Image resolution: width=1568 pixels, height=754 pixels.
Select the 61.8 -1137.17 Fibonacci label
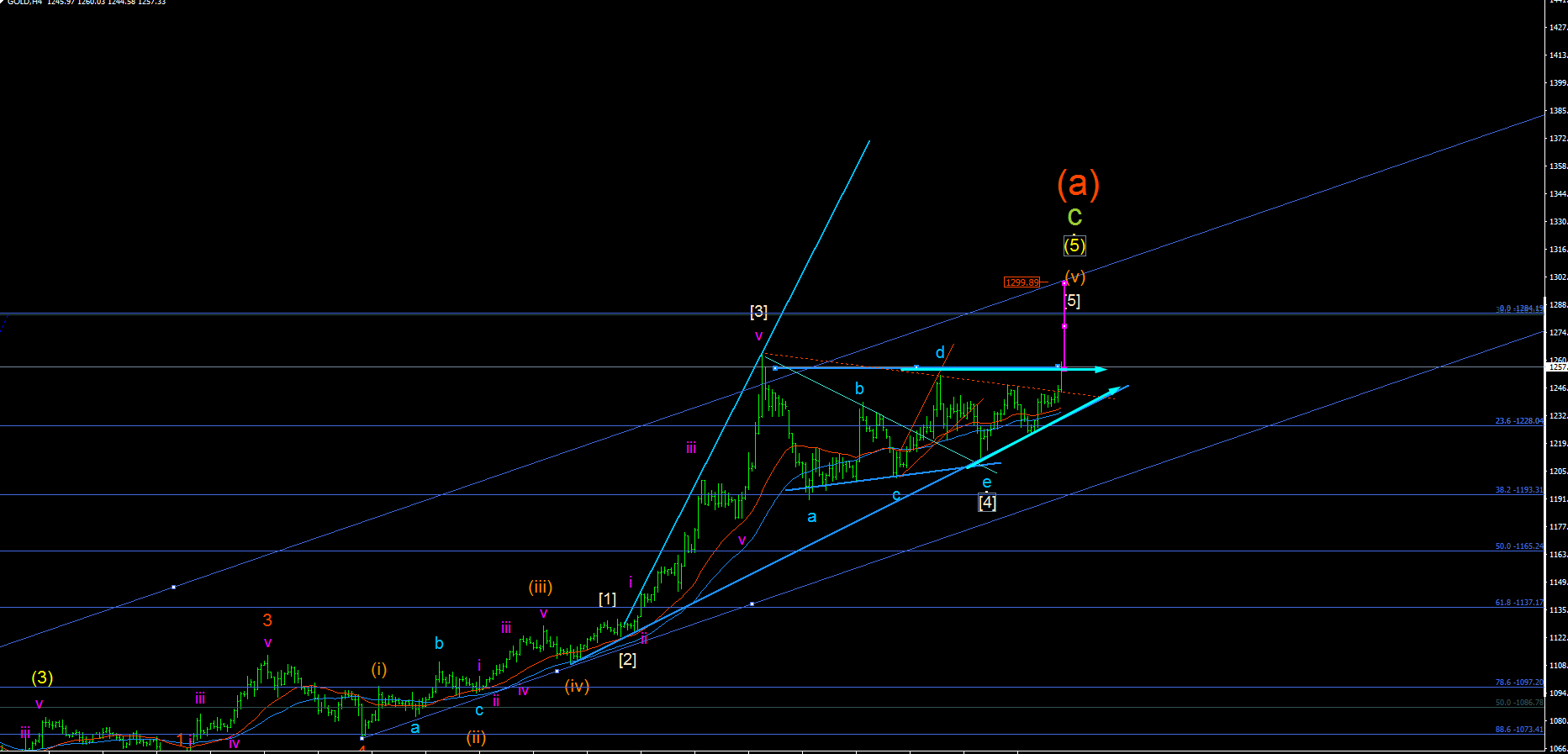[1519, 603]
